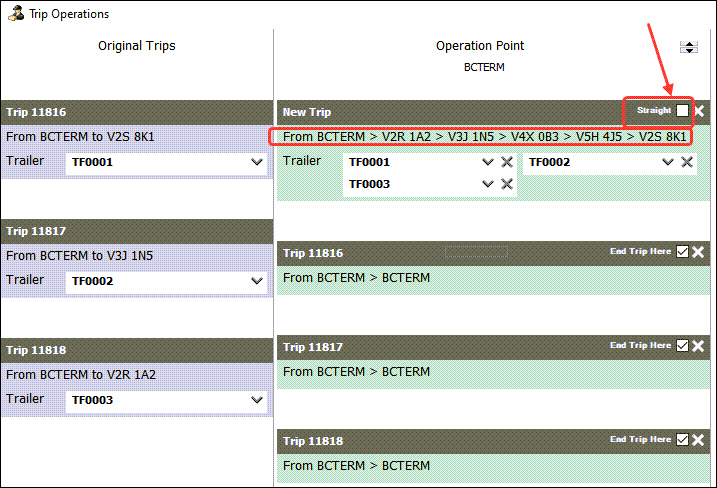Screen dimensions: 717x488
Task: Open Trailer dropdown for original Trip 11817
Action: point(256,282)
